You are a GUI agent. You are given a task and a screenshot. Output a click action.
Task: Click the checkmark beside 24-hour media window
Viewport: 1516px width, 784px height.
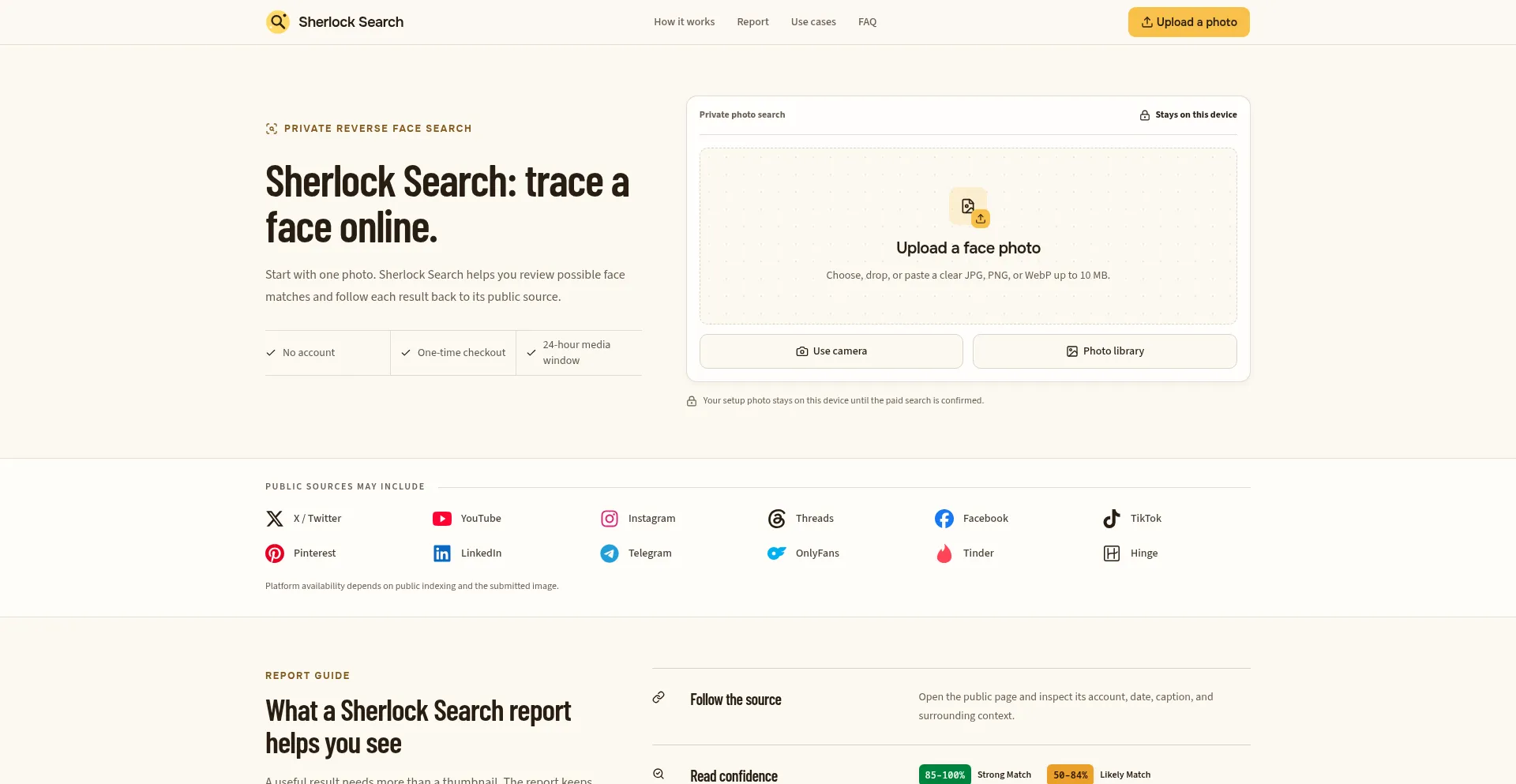pos(531,353)
